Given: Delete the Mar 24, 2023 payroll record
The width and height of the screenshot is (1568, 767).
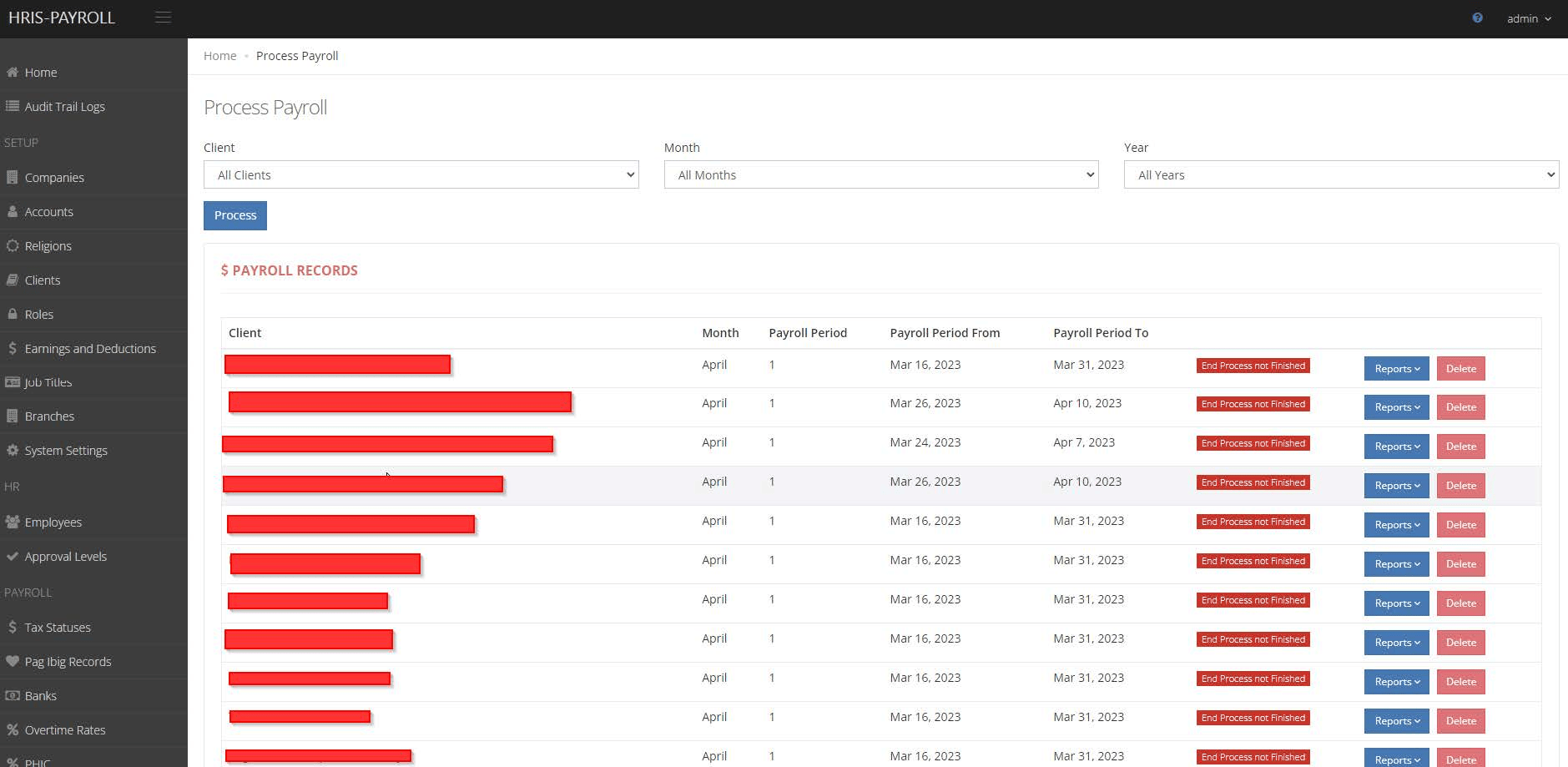Looking at the screenshot, I should (1461, 447).
